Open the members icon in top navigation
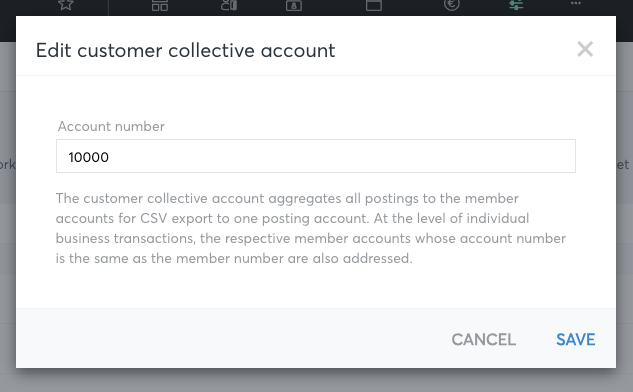This screenshot has width=633, height=392. [229, 4]
